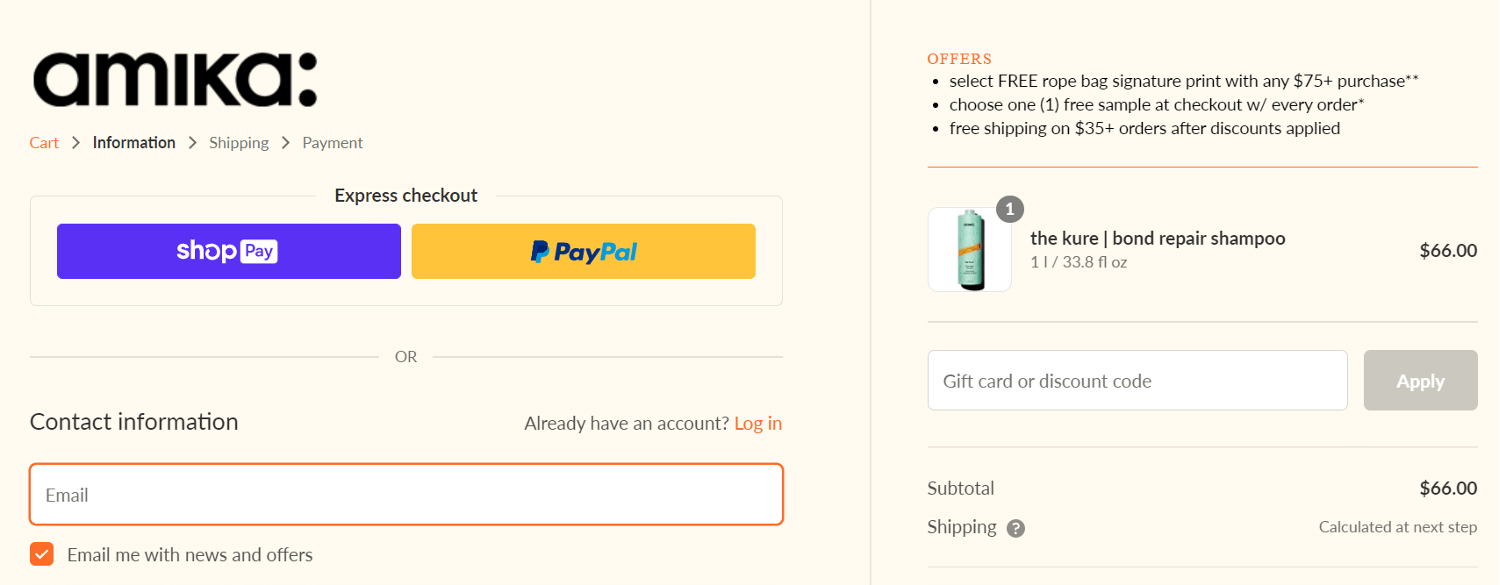Click the Express checkout heading
The height and width of the screenshot is (585, 1500).
point(406,195)
